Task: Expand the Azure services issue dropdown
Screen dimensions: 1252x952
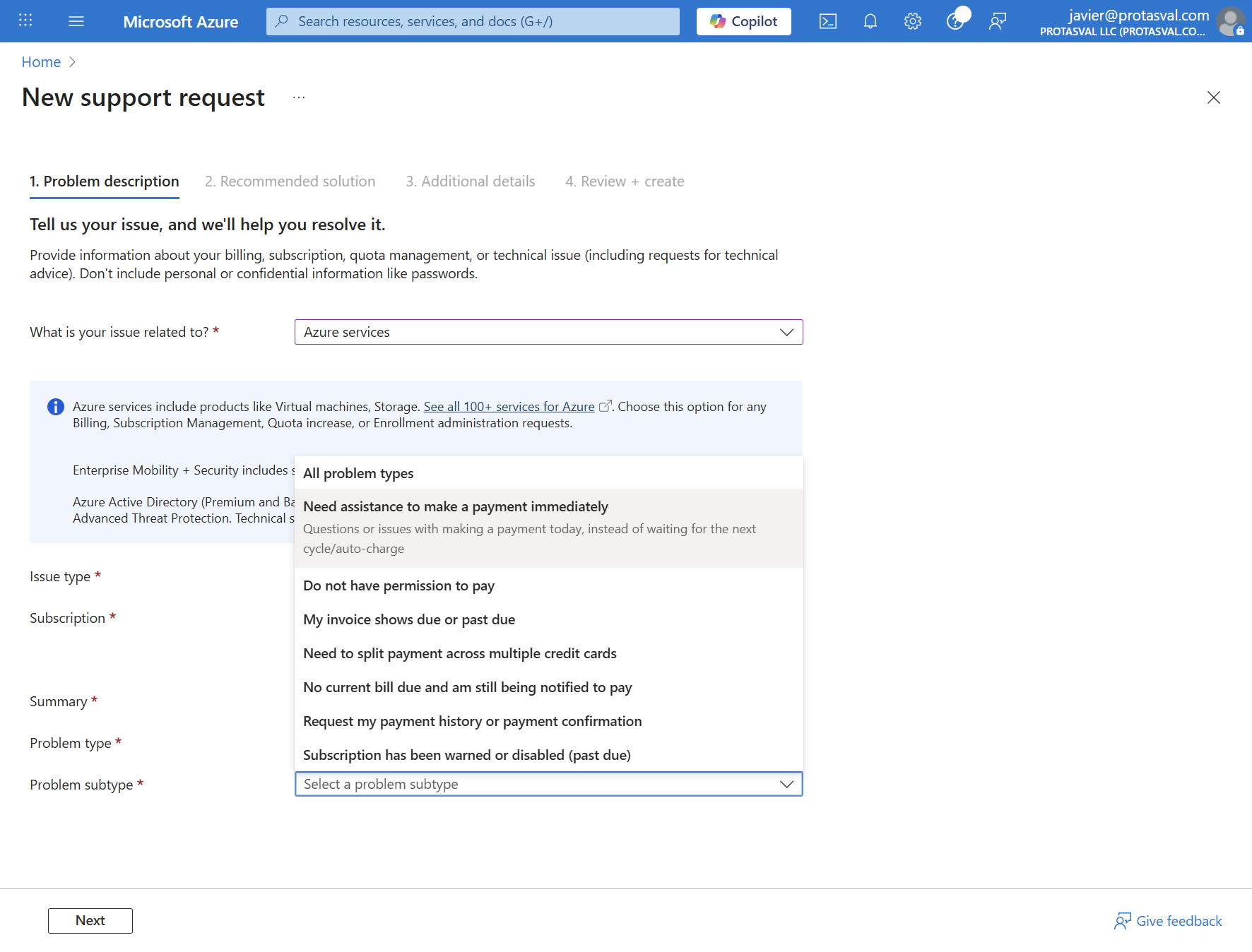Action: click(549, 332)
